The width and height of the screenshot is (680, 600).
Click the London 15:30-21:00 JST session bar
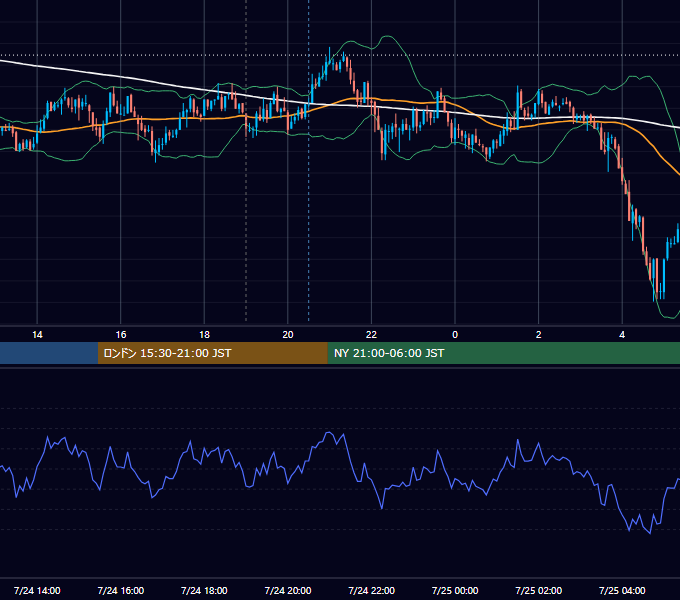click(212, 353)
